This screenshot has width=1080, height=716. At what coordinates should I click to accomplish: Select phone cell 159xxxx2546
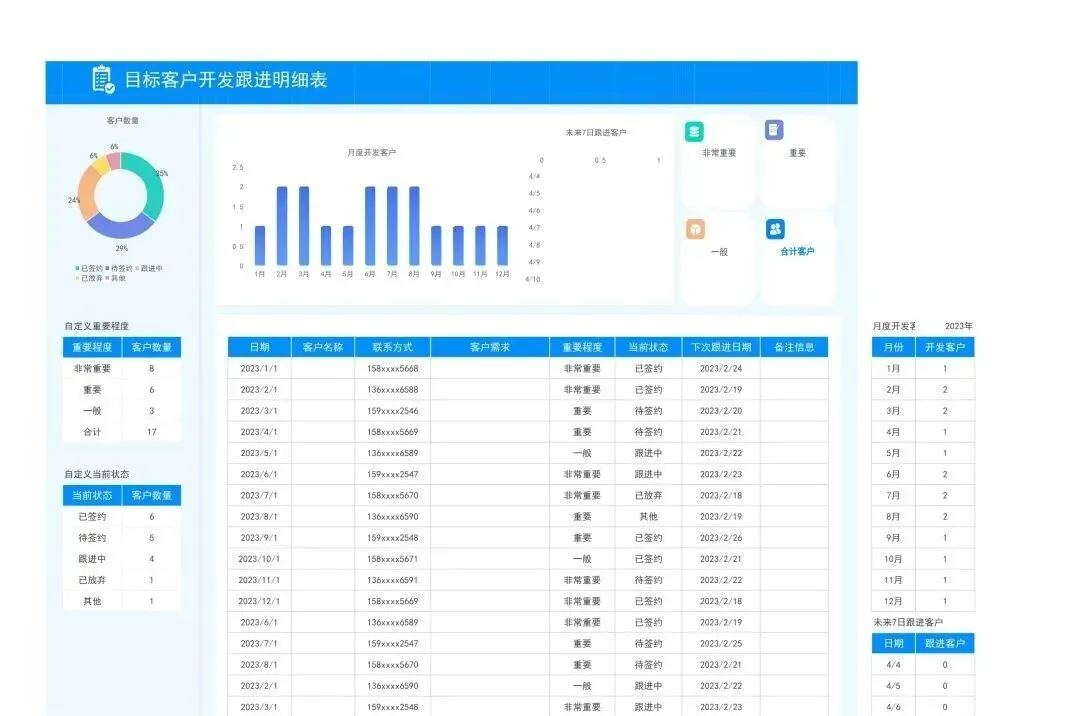click(x=393, y=411)
